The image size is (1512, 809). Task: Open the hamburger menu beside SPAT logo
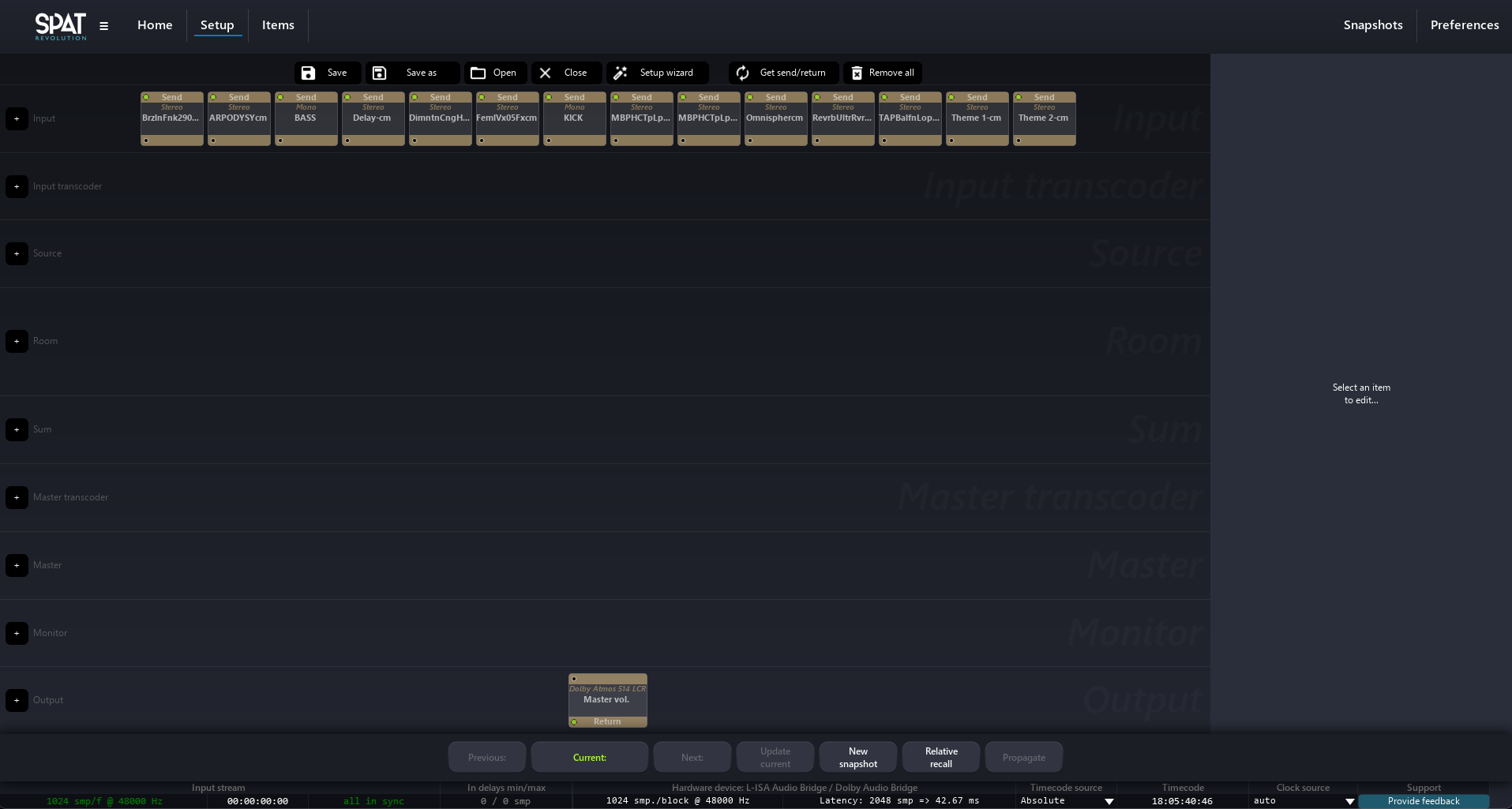103,26
